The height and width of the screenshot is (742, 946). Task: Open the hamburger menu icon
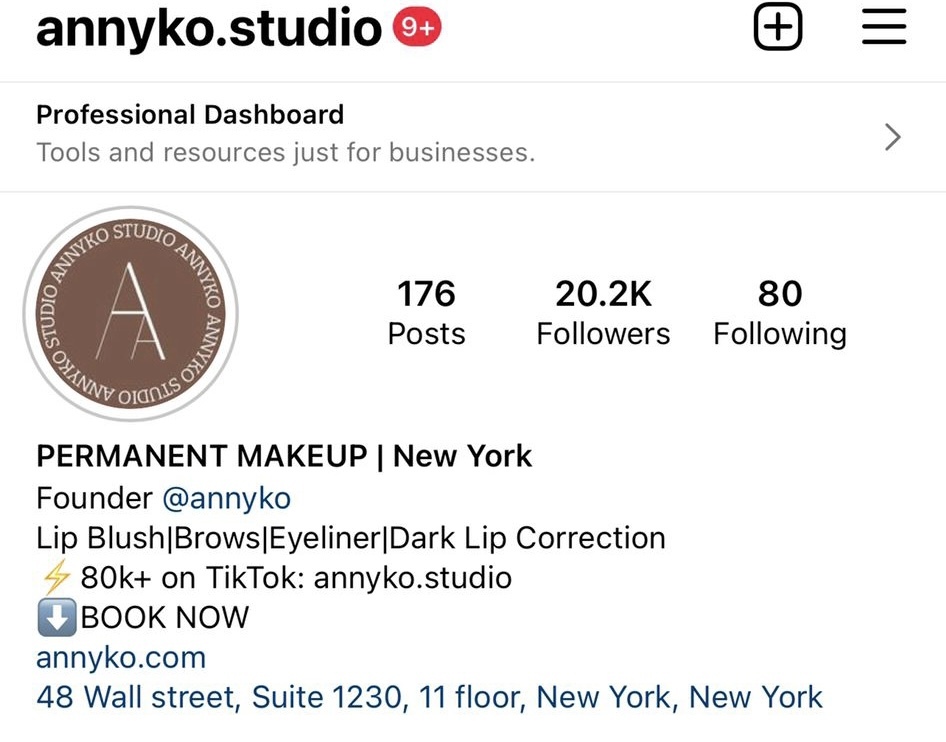pos(884,27)
